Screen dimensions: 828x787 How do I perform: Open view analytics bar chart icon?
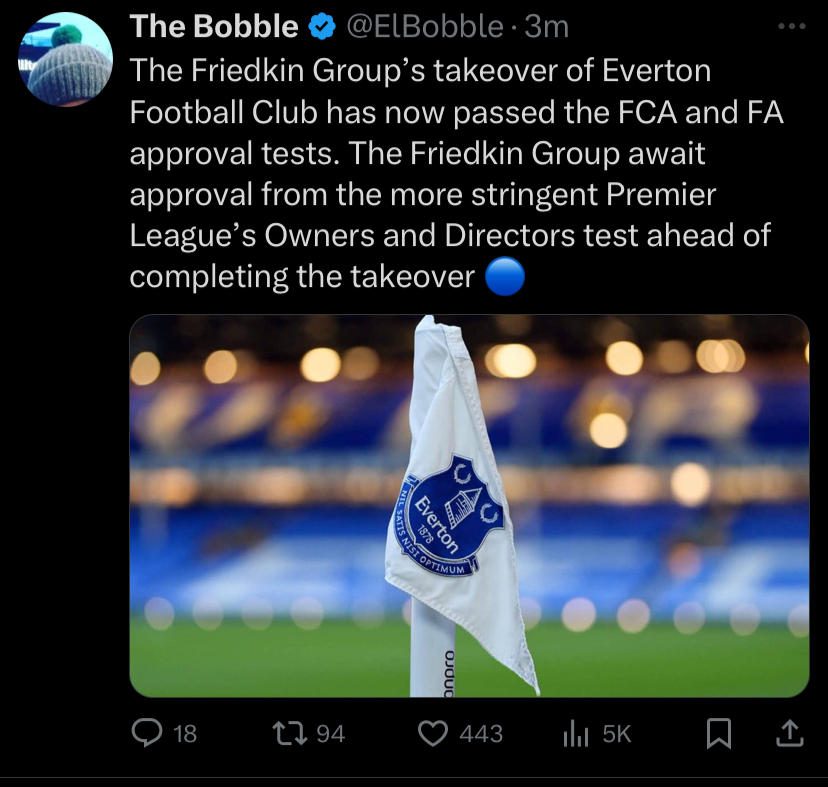[x=575, y=734]
